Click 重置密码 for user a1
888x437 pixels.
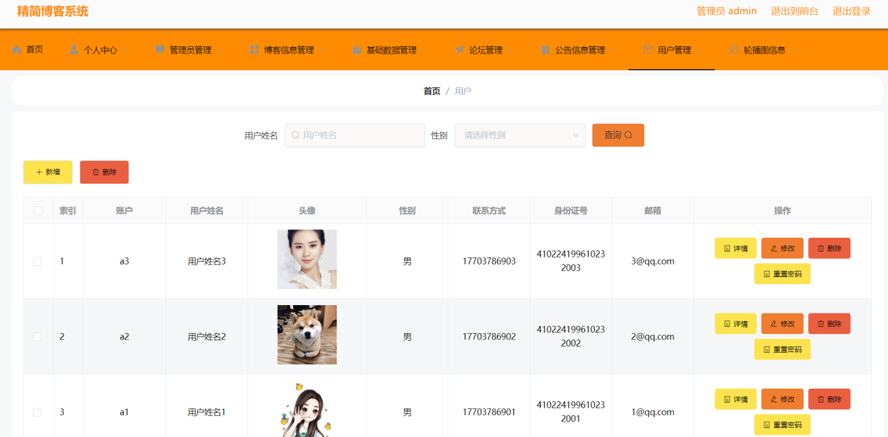coord(782,425)
